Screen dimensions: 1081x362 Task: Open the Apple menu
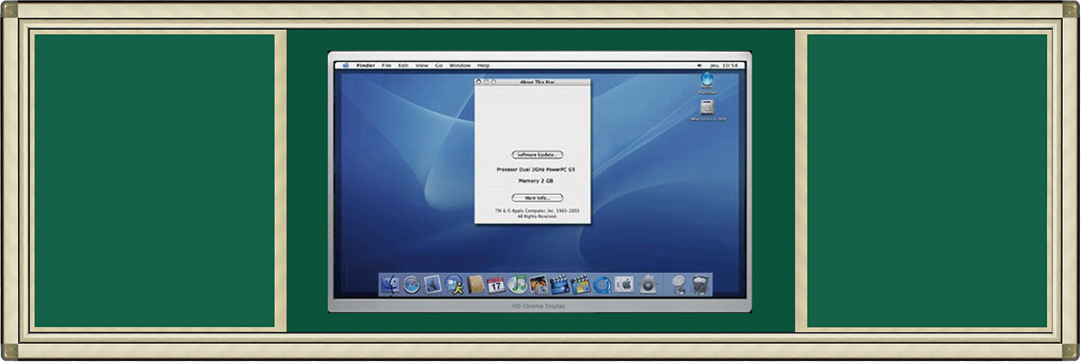(x=345, y=66)
